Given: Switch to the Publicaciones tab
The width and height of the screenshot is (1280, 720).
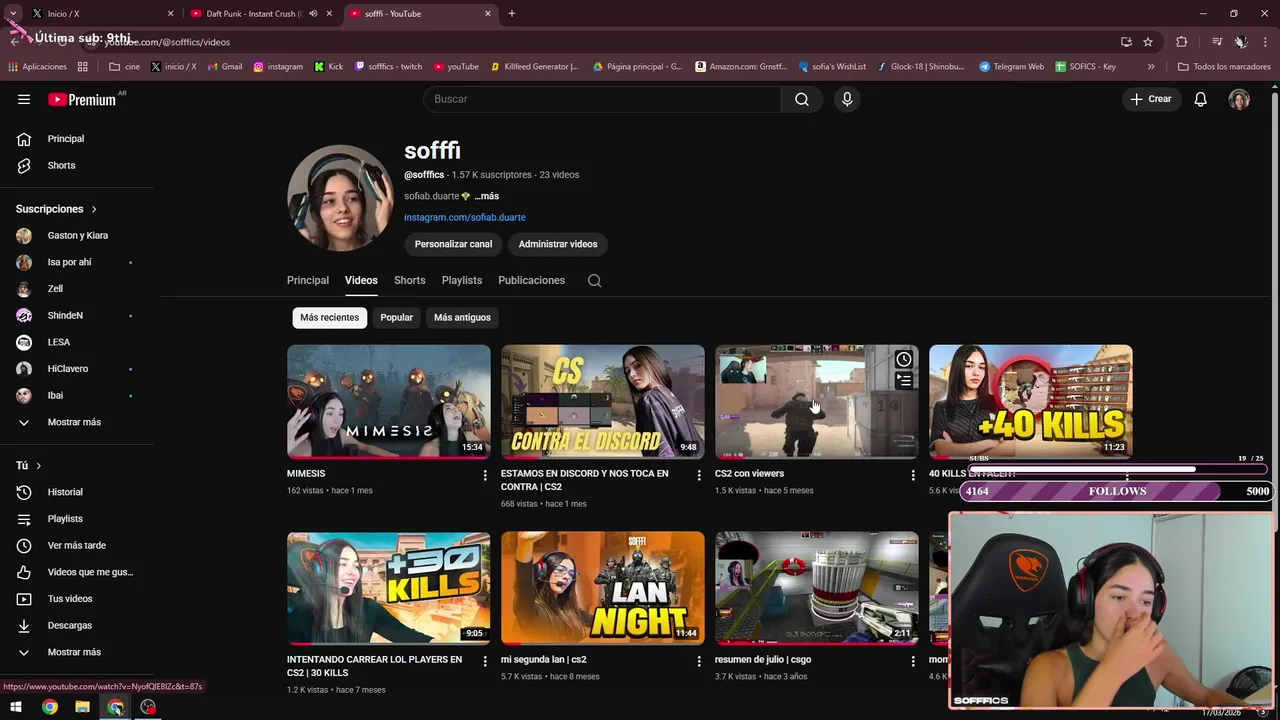Looking at the screenshot, I should click(x=532, y=280).
